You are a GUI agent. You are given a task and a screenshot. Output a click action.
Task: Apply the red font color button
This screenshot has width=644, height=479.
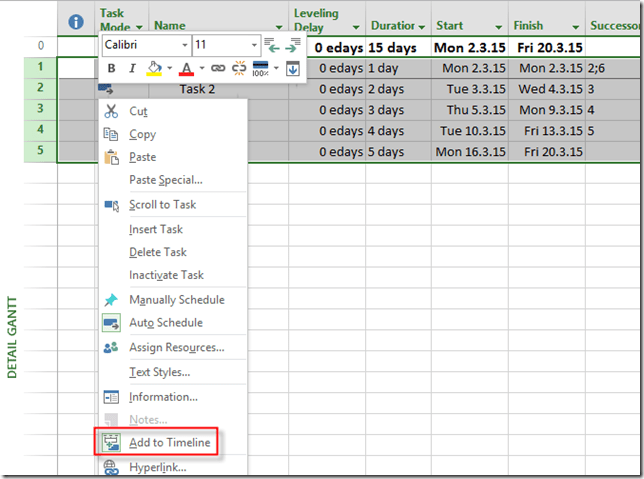point(186,69)
